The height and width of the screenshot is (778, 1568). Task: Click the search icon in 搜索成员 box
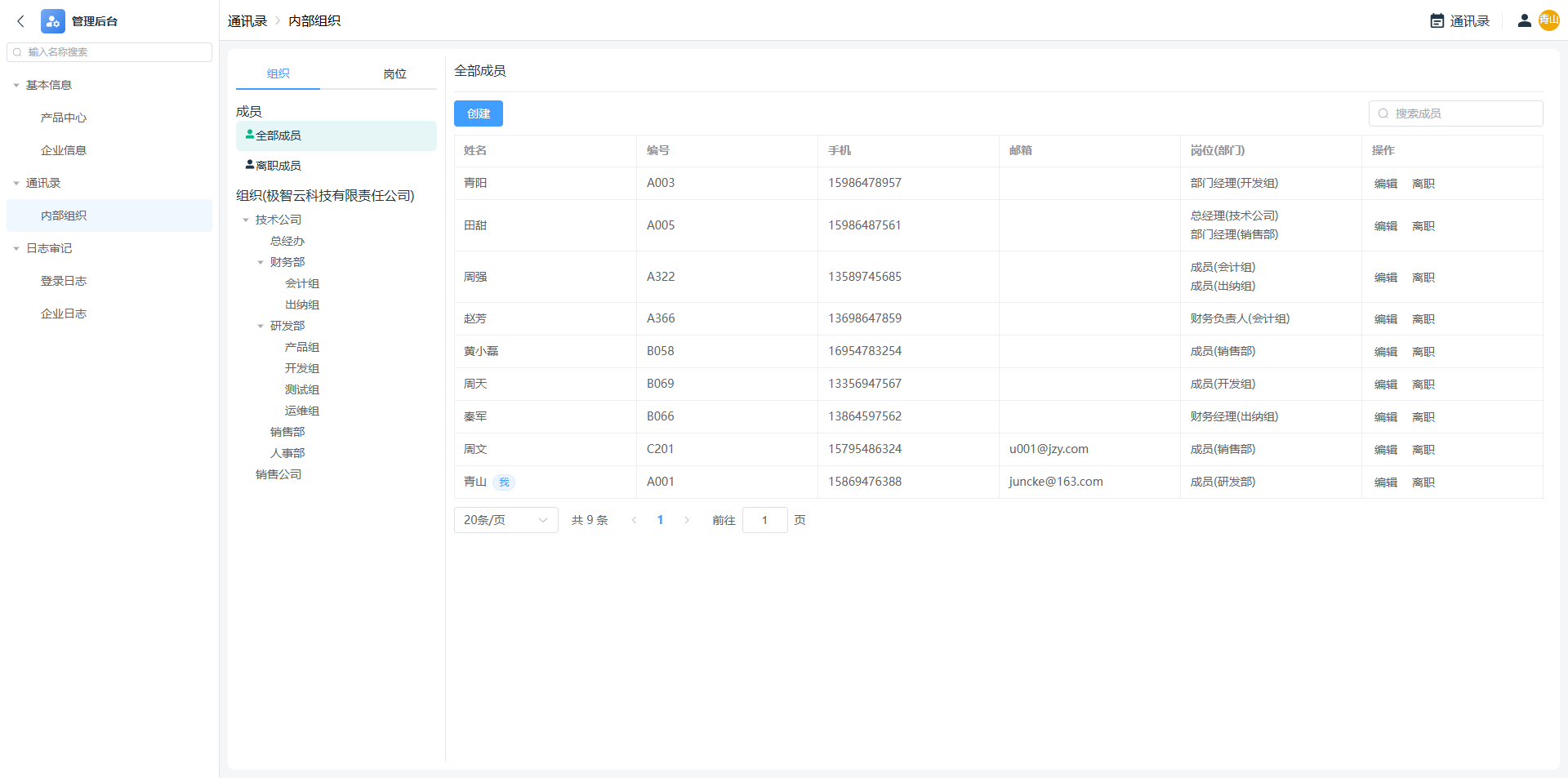1383,113
